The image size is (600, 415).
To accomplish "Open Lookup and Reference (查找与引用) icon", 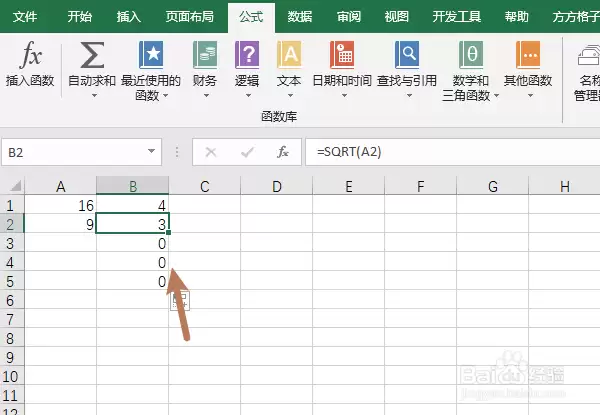I will 407,55.
